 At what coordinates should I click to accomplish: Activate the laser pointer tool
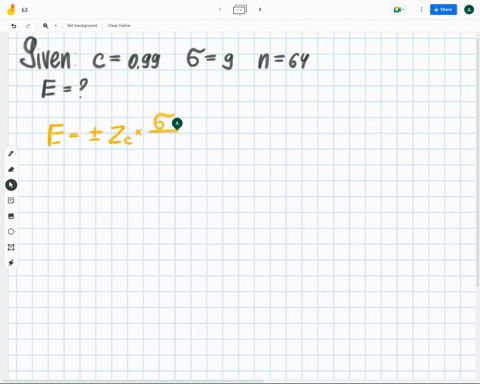[x=11, y=263]
